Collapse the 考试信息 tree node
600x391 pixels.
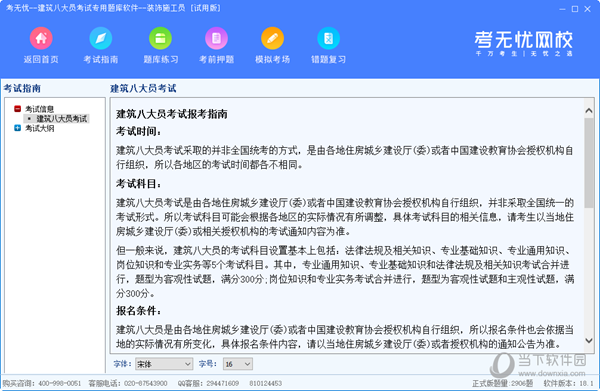[x=17, y=109]
